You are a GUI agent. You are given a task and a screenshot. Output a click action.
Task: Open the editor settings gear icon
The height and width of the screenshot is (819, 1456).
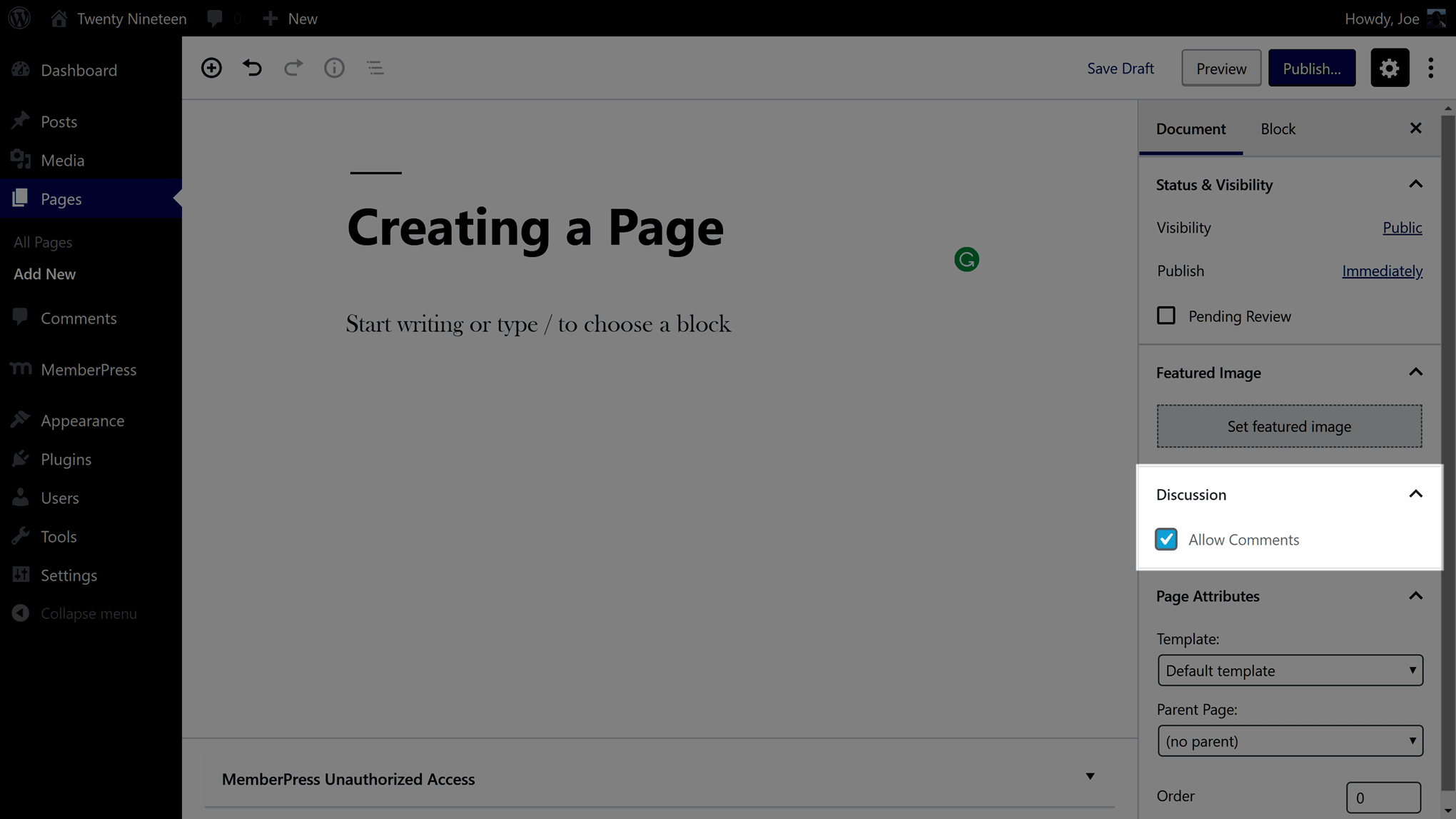click(x=1390, y=68)
